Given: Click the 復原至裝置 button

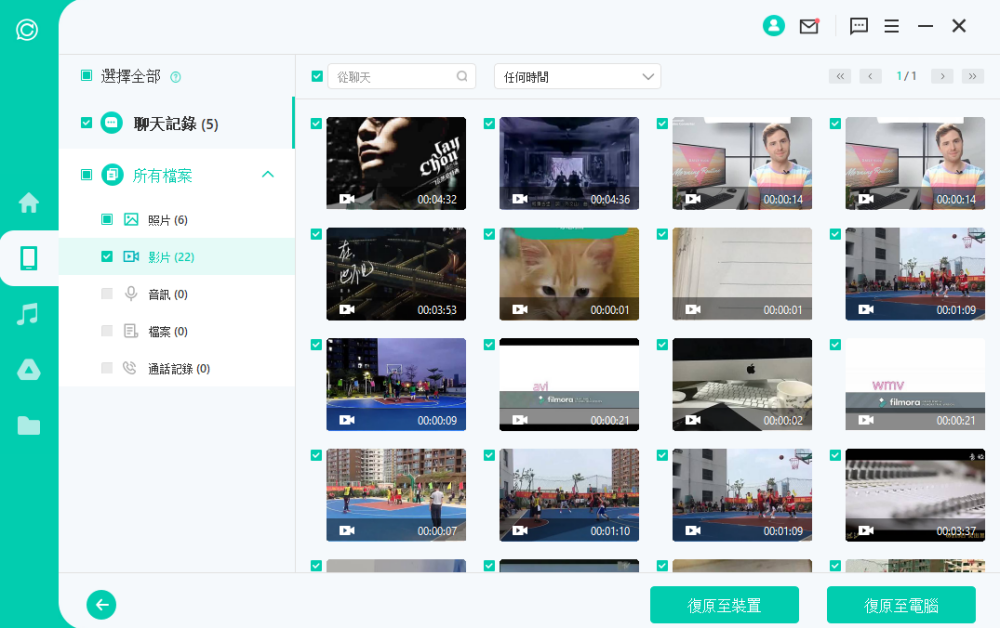Looking at the screenshot, I should tap(724, 605).
